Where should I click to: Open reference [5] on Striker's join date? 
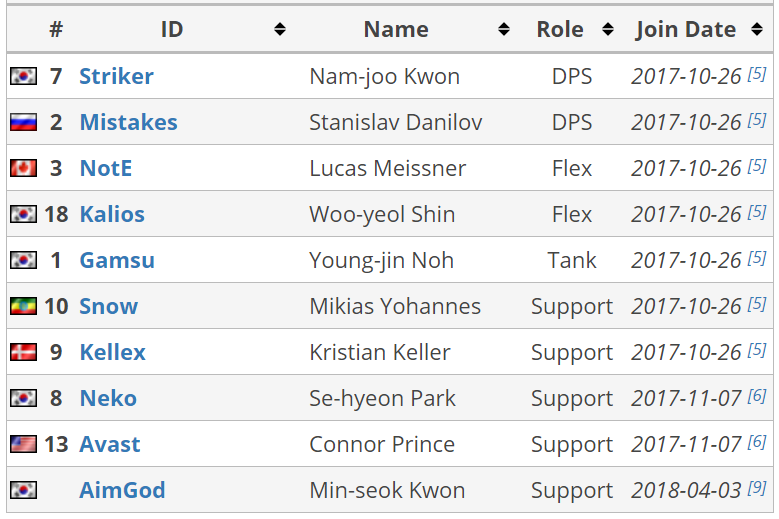coord(757,74)
